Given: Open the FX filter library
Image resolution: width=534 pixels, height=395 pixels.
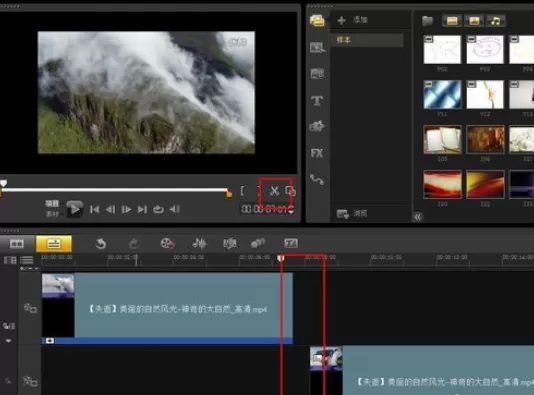Looking at the screenshot, I should [317, 153].
